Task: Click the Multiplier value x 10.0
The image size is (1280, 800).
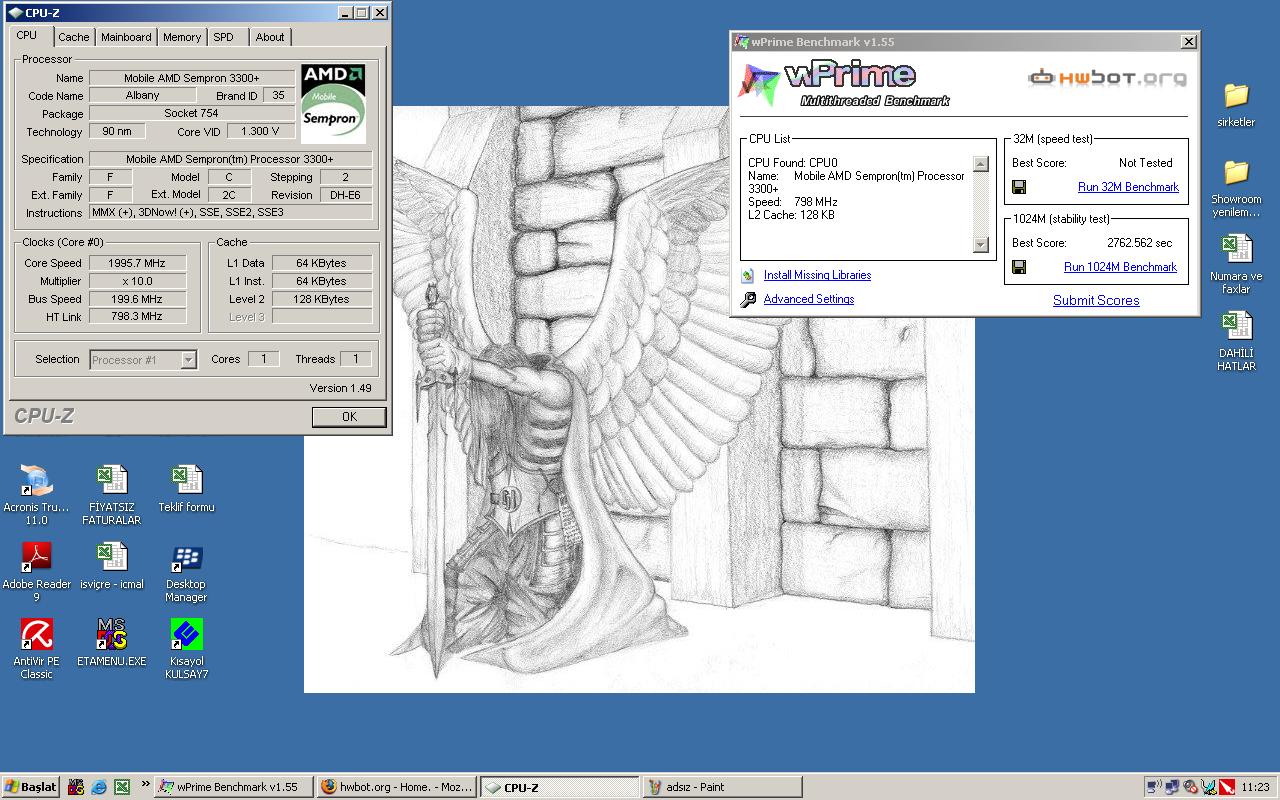Action: (136, 281)
